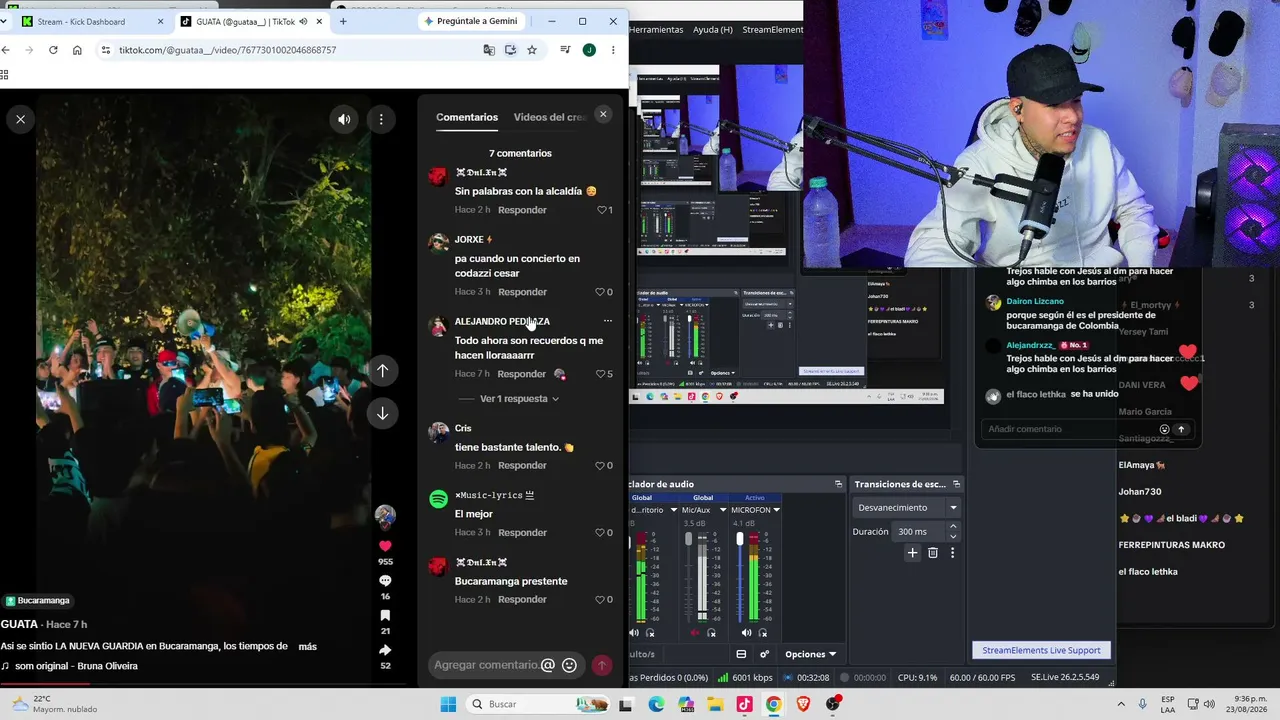Adjust the MICROFON volume fader
Image resolution: width=1280 pixels, height=720 pixels.
point(740,540)
